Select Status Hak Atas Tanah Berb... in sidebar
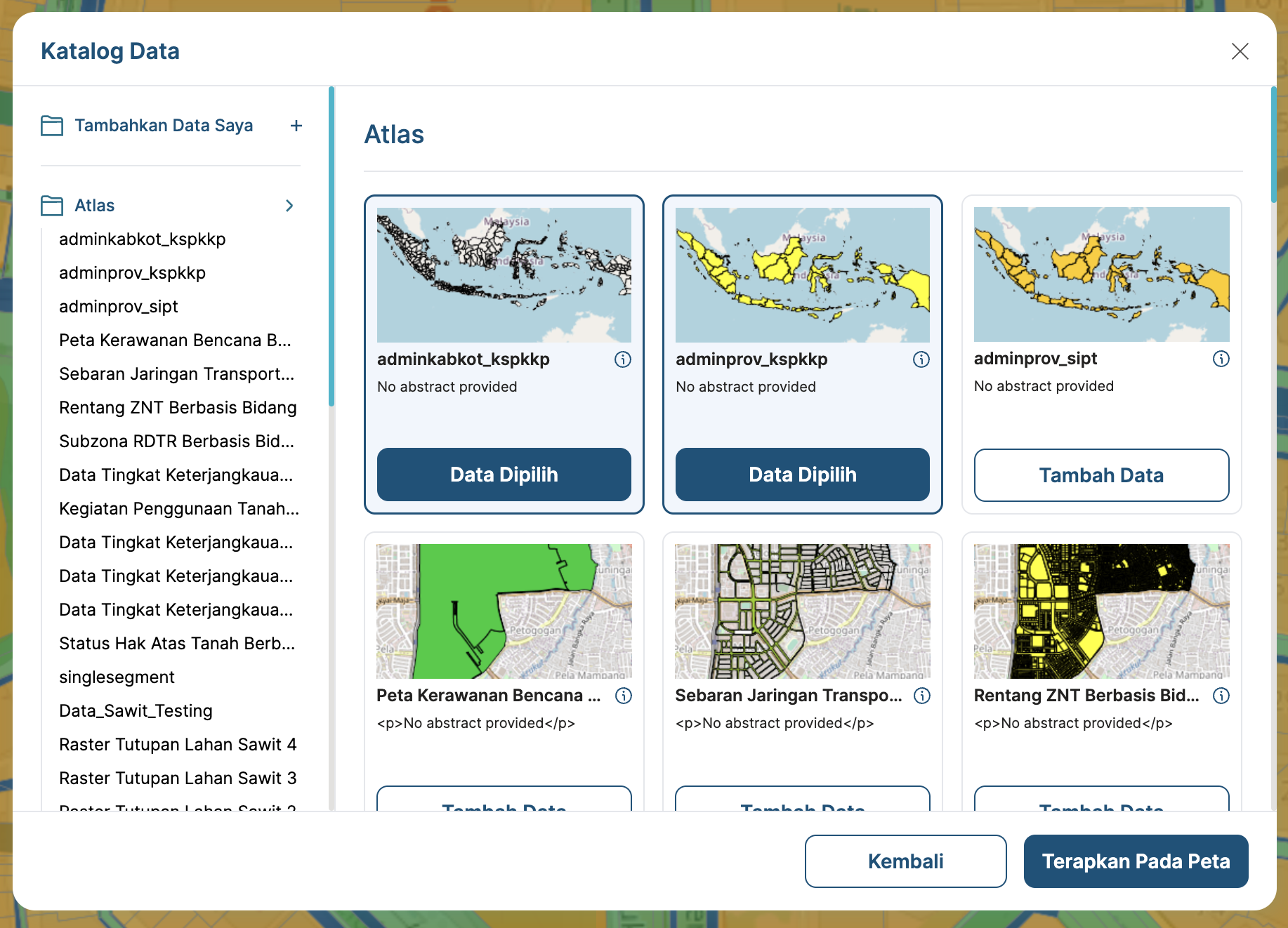1288x928 pixels. (177, 644)
